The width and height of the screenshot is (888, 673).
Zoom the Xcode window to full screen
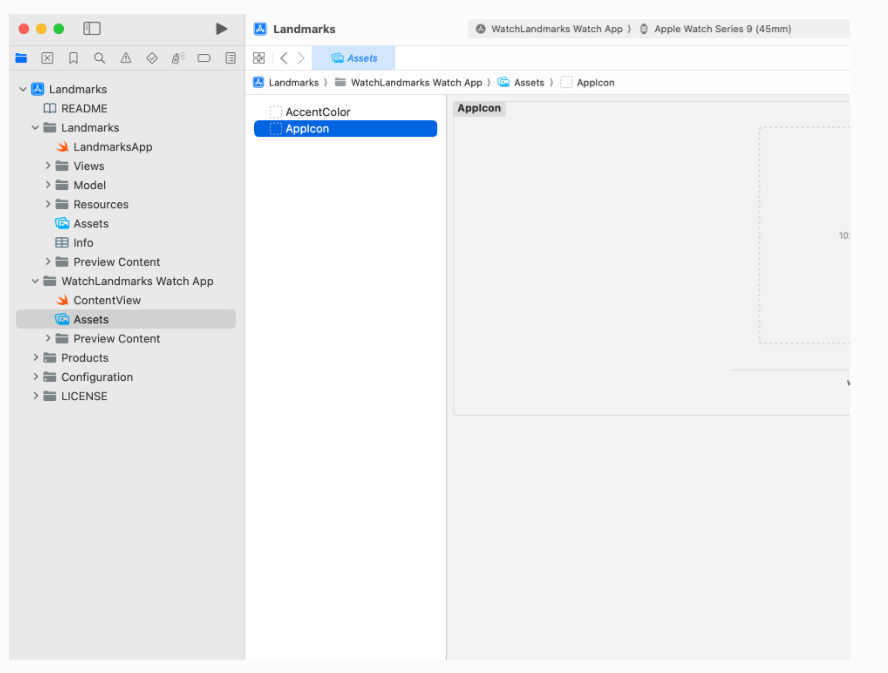(x=59, y=29)
